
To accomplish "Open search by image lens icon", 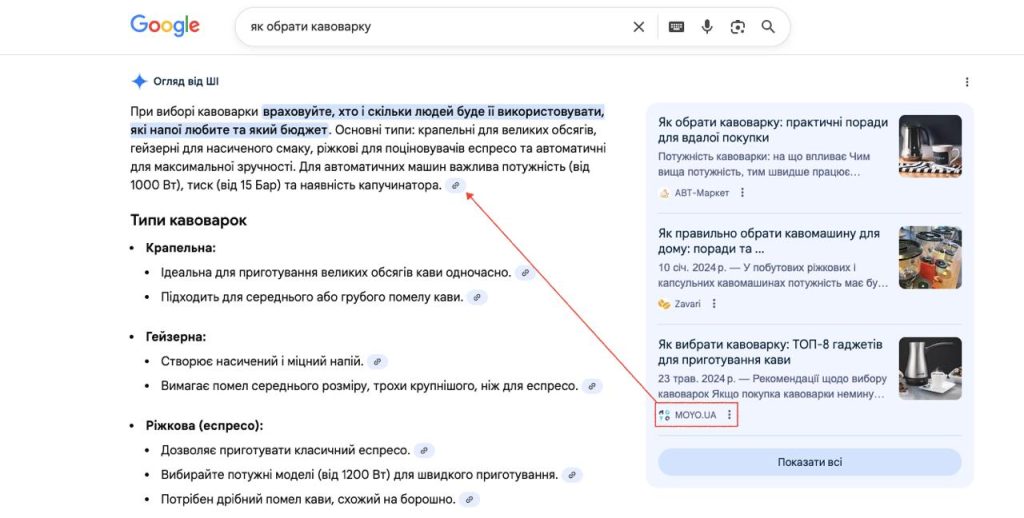I will [x=737, y=27].
